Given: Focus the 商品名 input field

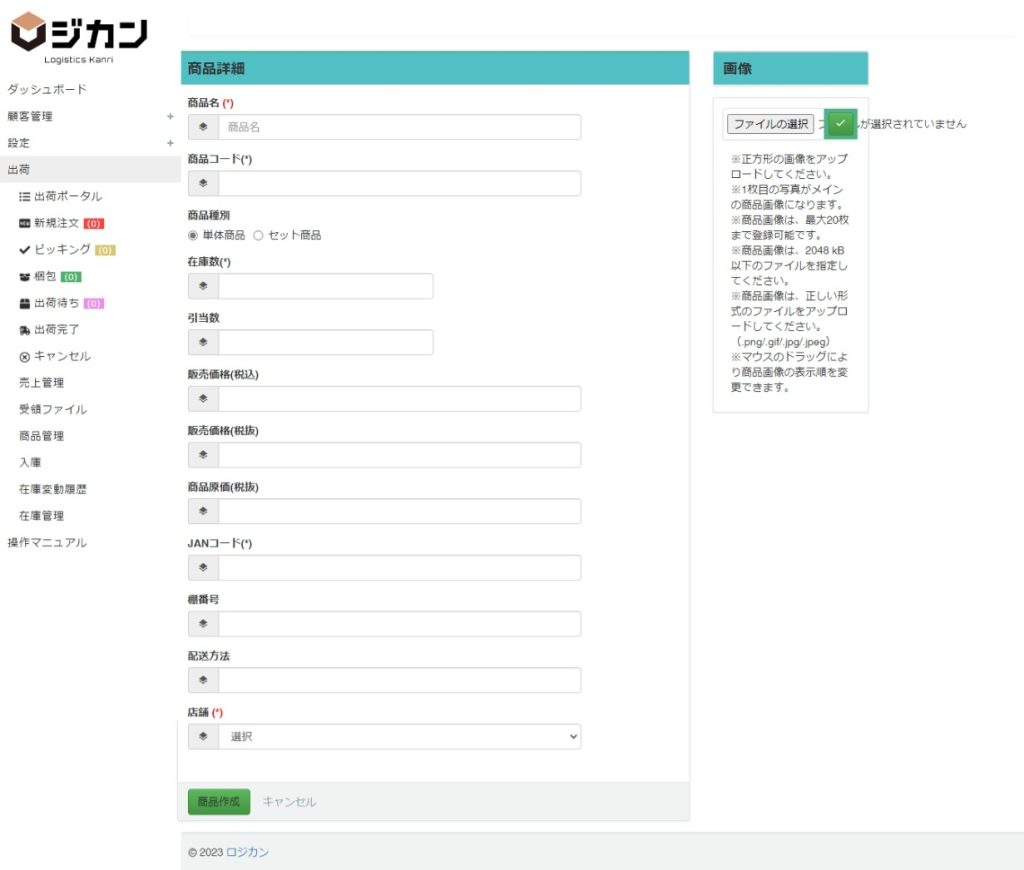Looking at the screenshot, I should [x=399, y=127].
